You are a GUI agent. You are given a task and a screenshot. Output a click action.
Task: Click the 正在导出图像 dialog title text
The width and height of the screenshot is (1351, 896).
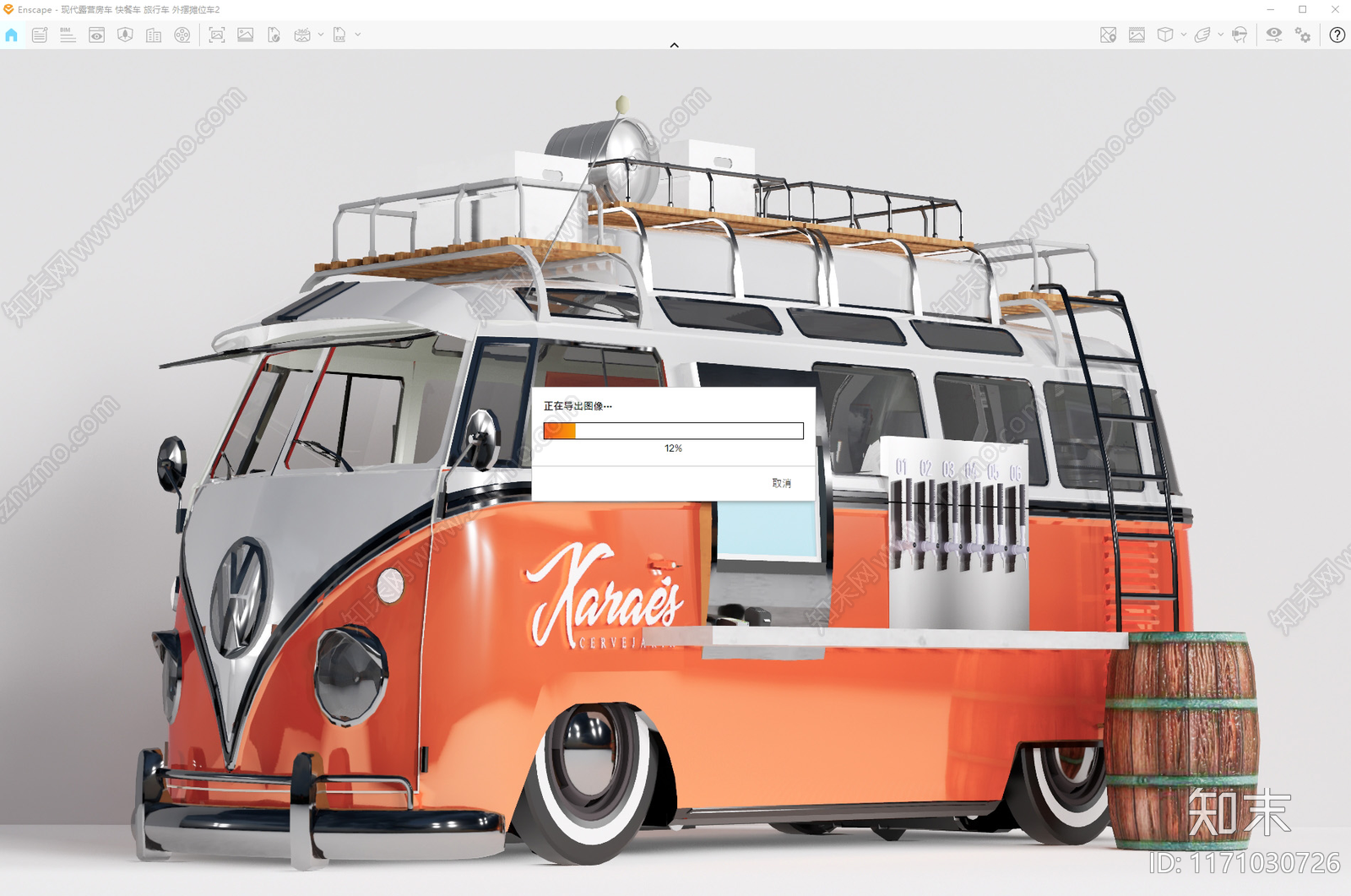578,406
